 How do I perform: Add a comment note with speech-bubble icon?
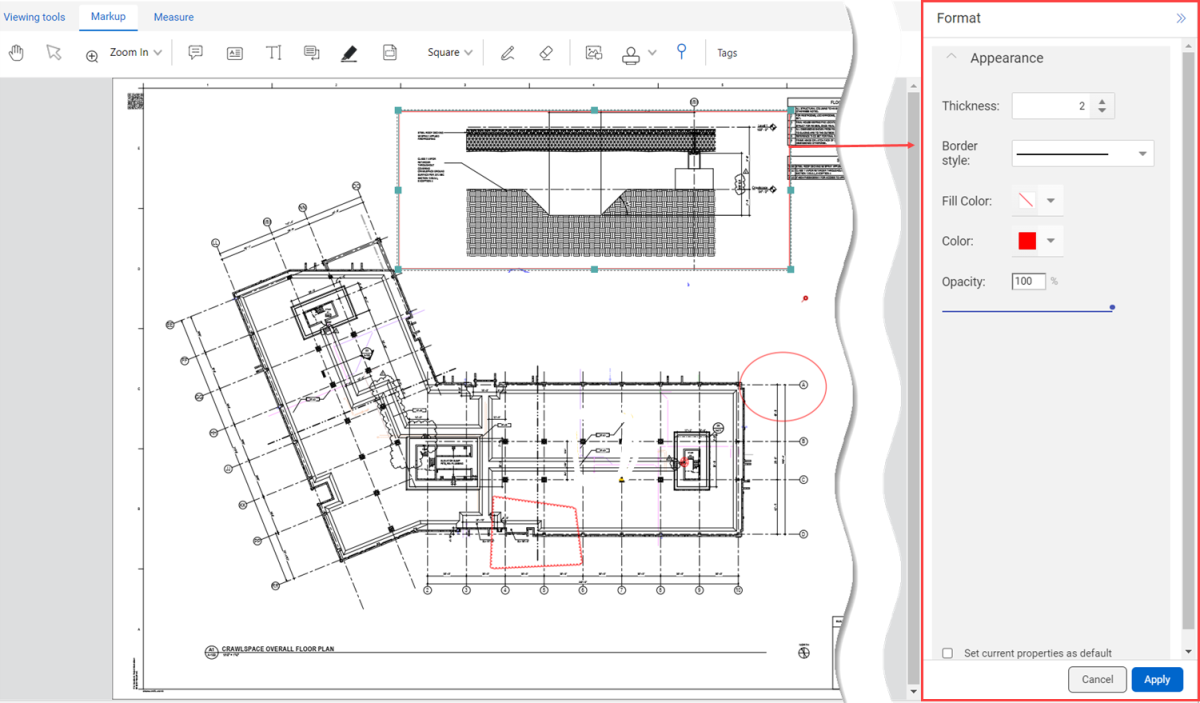click(x=196, y=52)
